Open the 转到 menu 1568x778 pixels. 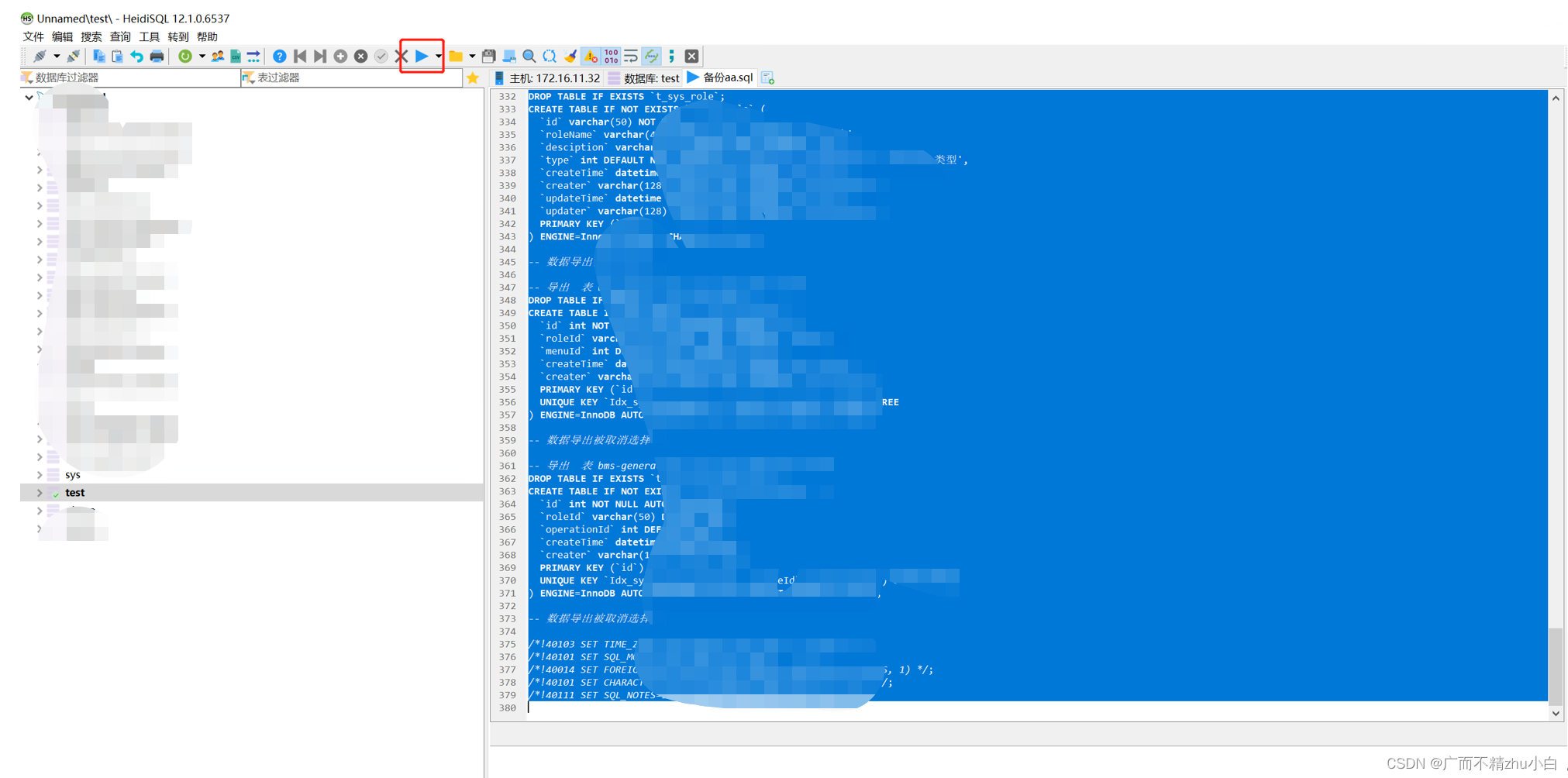(x=178, y=36)
